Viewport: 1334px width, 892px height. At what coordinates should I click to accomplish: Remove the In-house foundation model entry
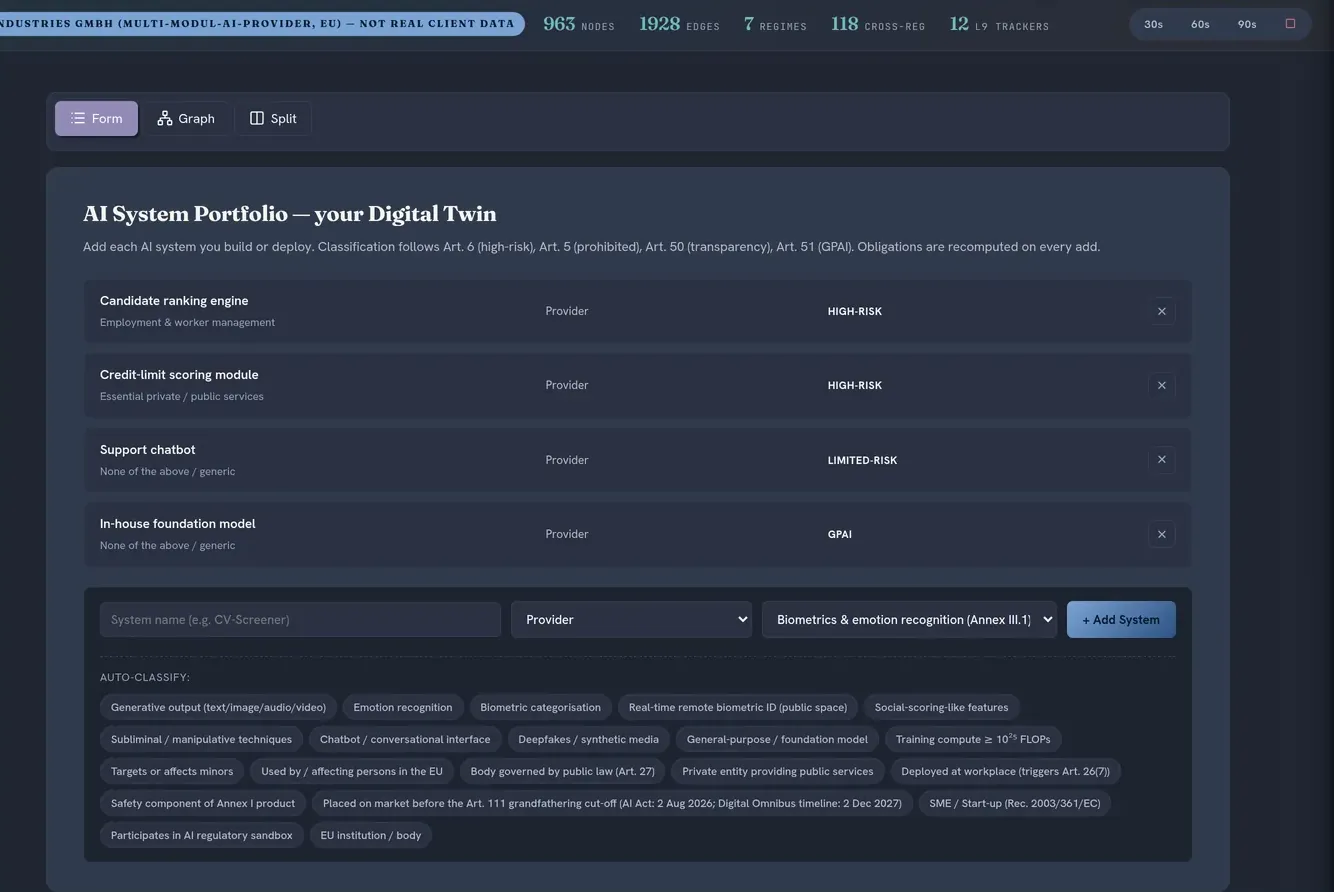coord(1161,534)
